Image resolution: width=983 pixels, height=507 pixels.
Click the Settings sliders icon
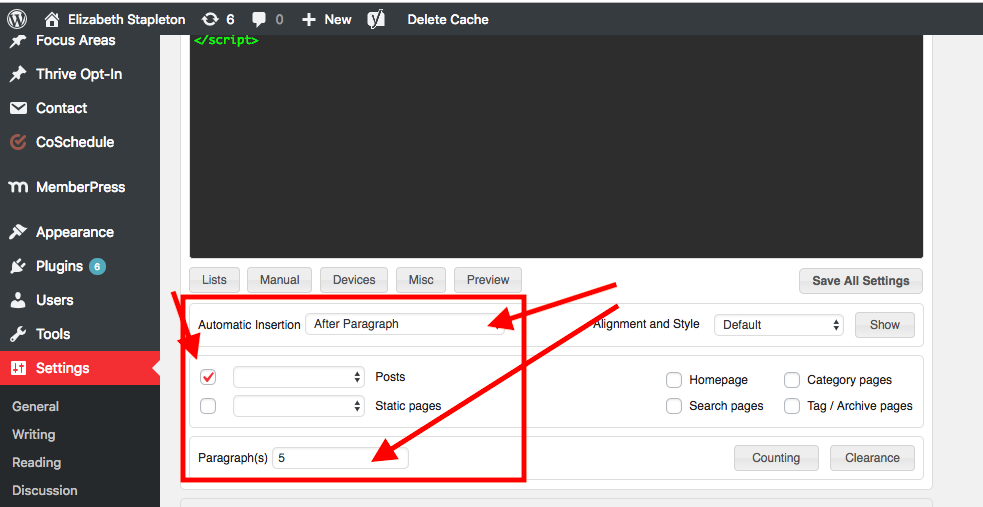[18, 368]
